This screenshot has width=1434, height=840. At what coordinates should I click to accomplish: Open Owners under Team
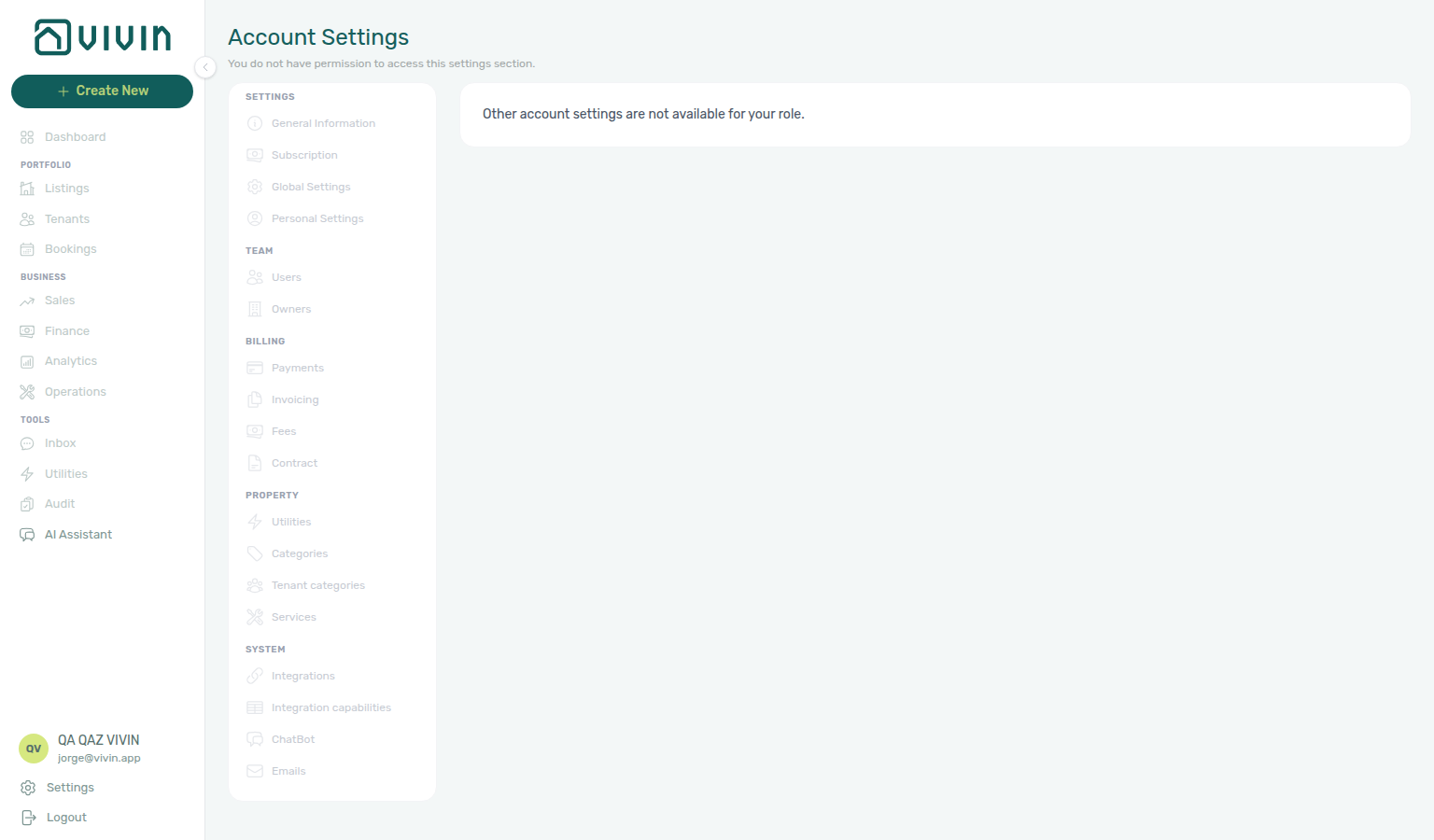pos(291,309)
